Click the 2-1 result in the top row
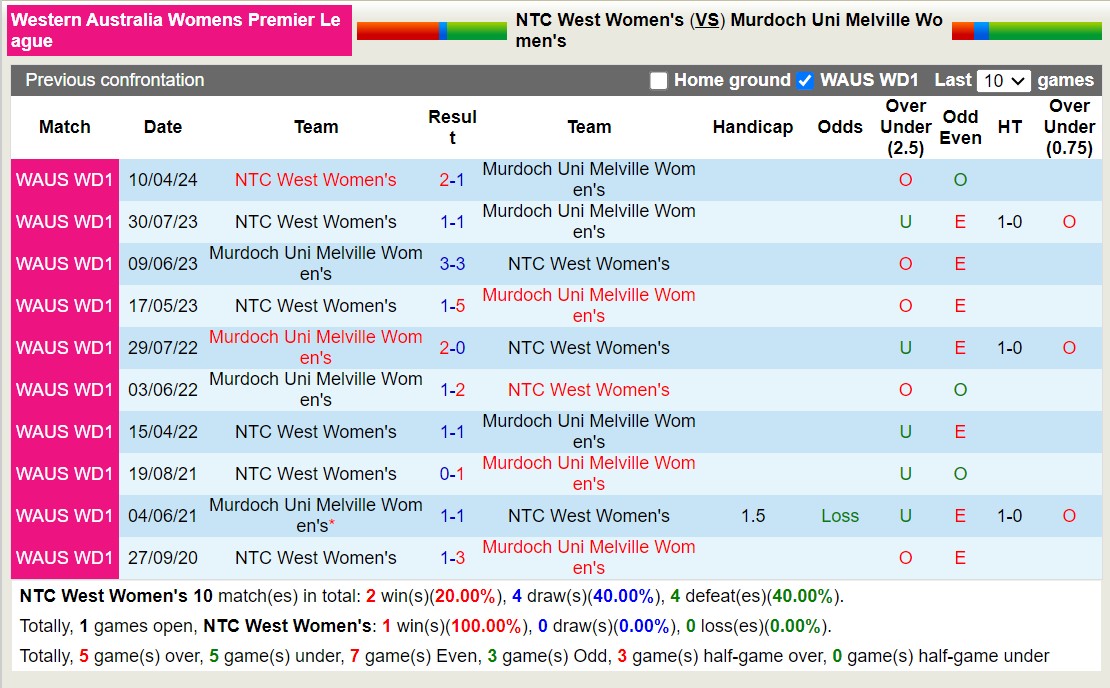This screenshot has width=1110, height=688. pyautogui.click(x=453, y=179)
